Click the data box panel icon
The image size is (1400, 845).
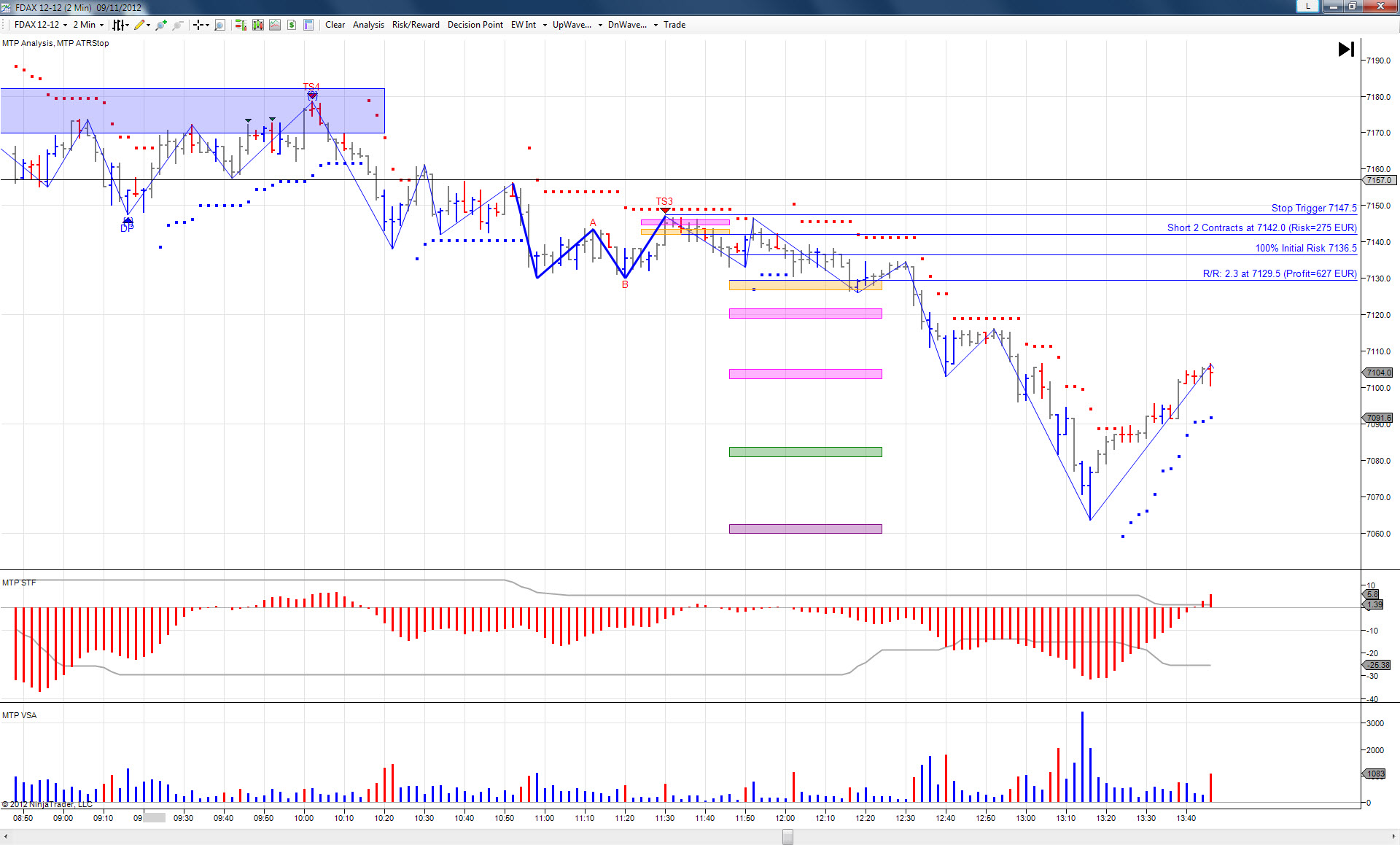pyautogui.click(x=308, y=25)
